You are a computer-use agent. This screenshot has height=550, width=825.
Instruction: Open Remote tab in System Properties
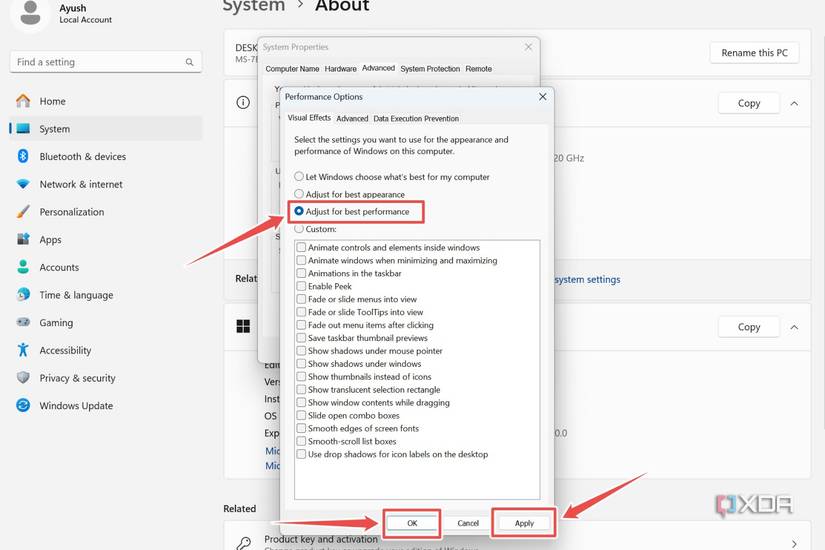[x=479, y=69]
